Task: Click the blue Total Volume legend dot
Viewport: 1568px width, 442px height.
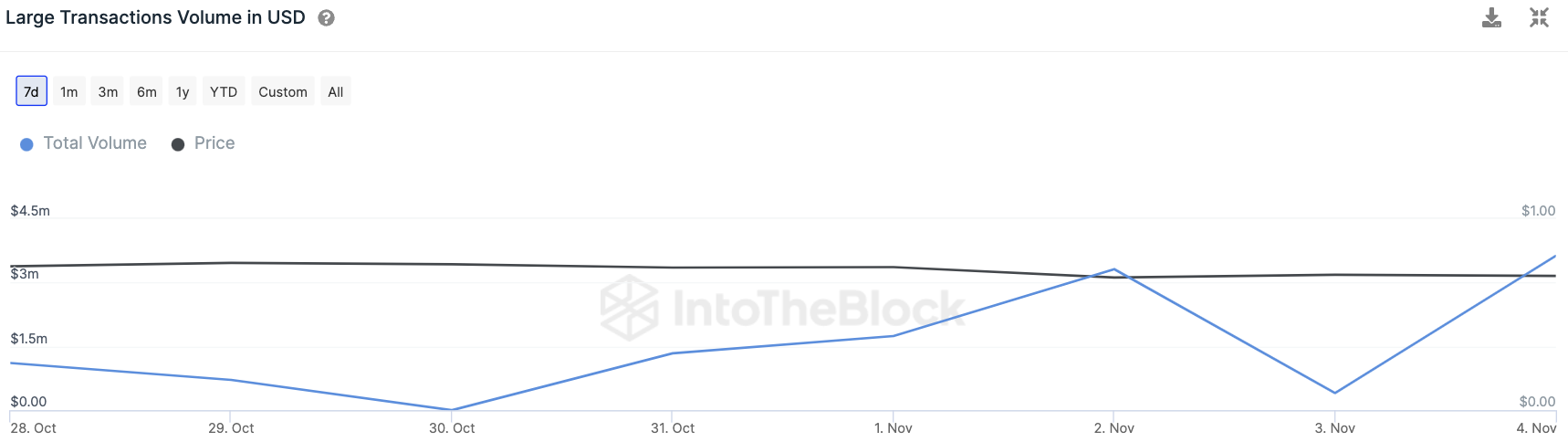Action: coord(26,144)
